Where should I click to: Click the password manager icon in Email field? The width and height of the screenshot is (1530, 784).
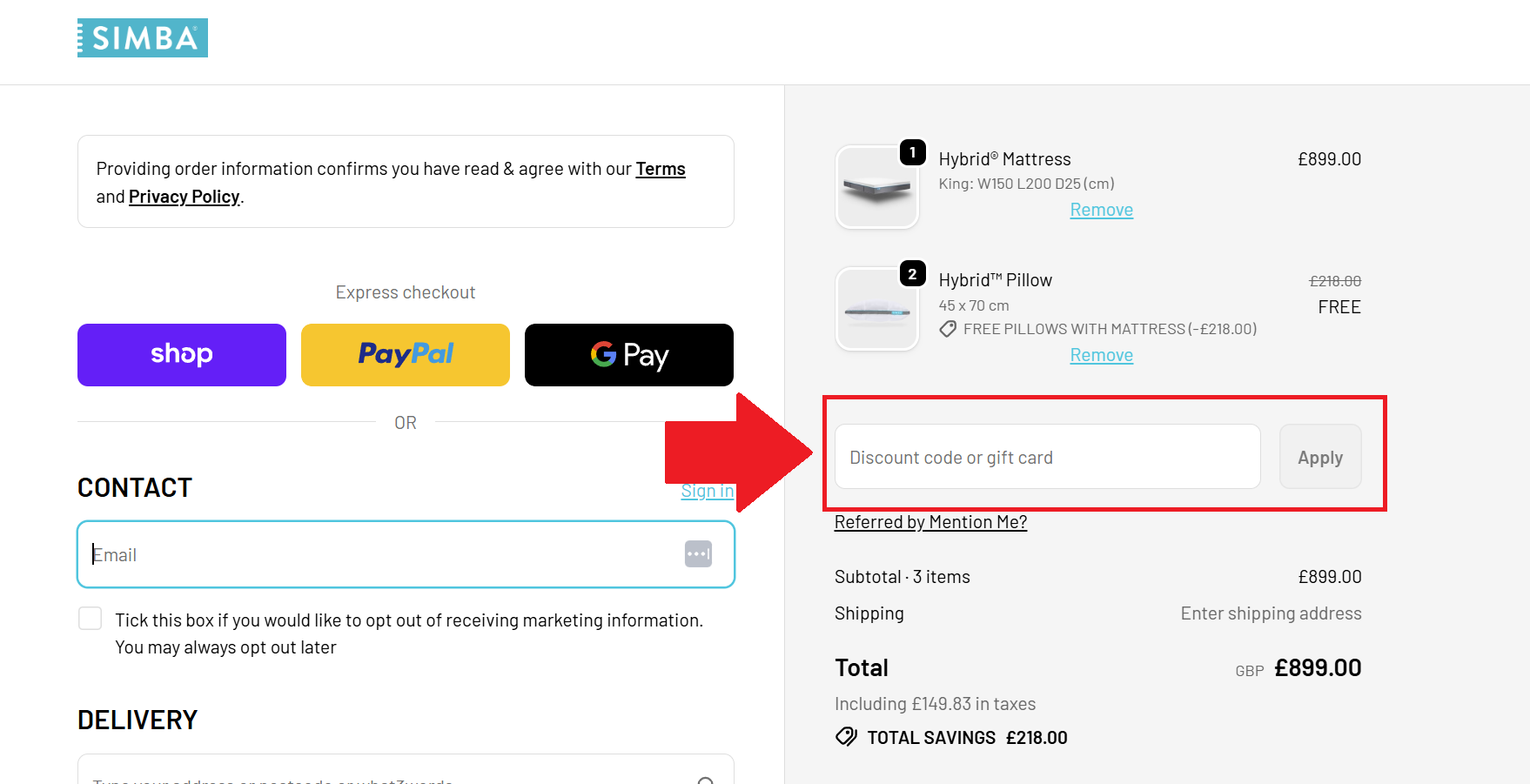[x=698, y=553]
